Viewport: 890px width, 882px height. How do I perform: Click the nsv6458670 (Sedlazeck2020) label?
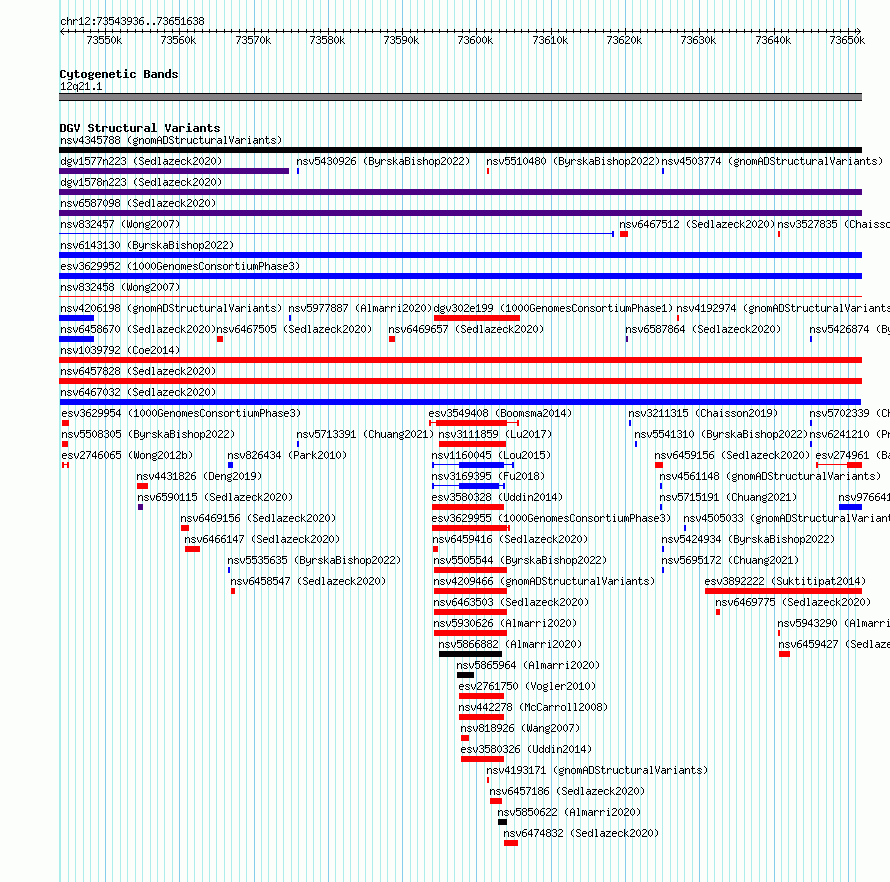coord(138,329)
